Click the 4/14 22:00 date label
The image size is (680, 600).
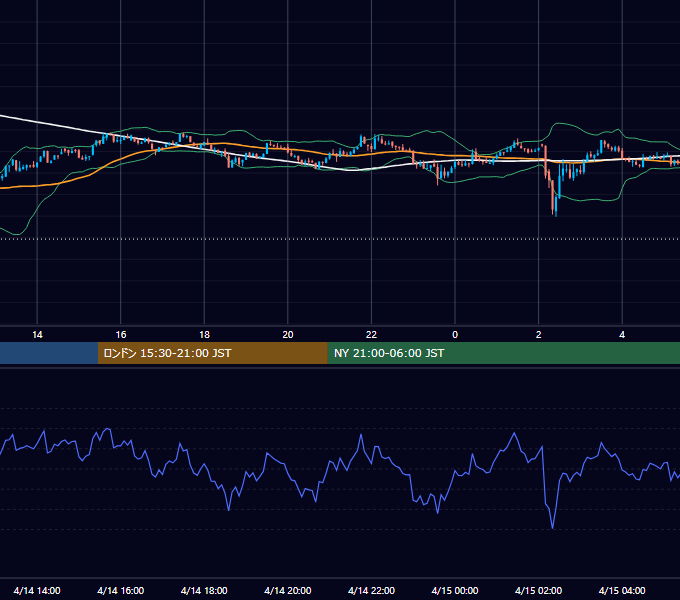[x=371, y=590]
